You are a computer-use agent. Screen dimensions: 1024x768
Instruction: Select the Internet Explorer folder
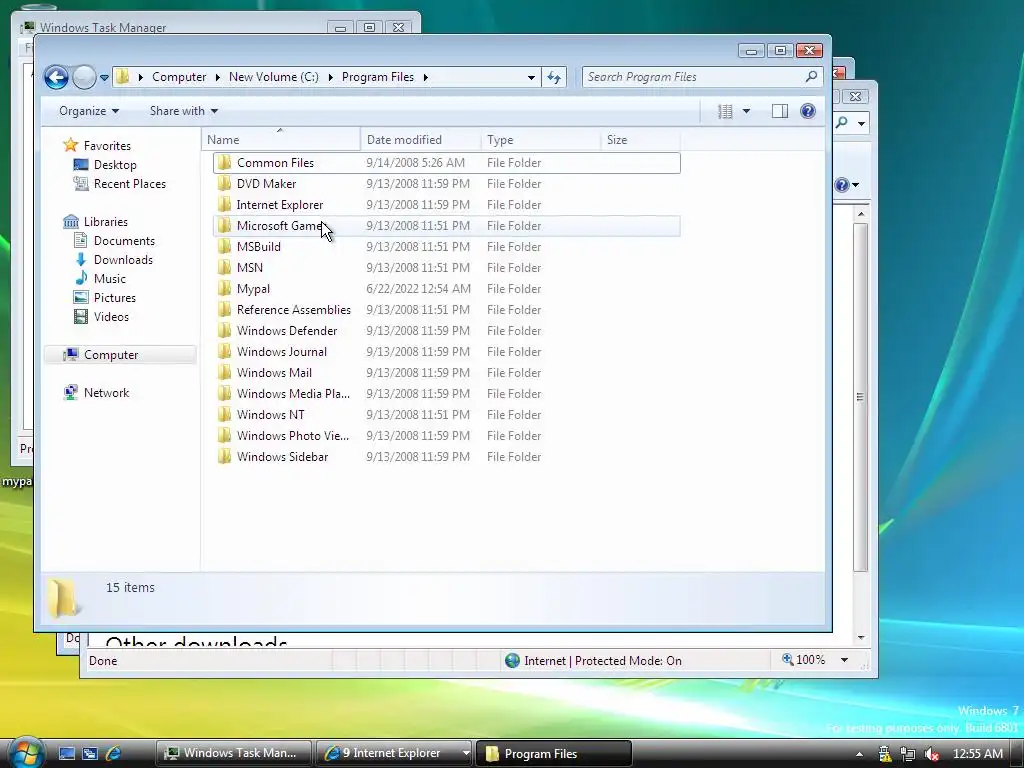(447, 204)
